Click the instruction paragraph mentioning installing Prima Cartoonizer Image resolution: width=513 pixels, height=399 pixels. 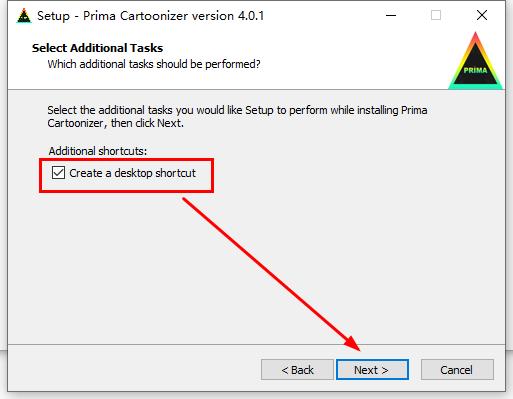click(237, 117)
